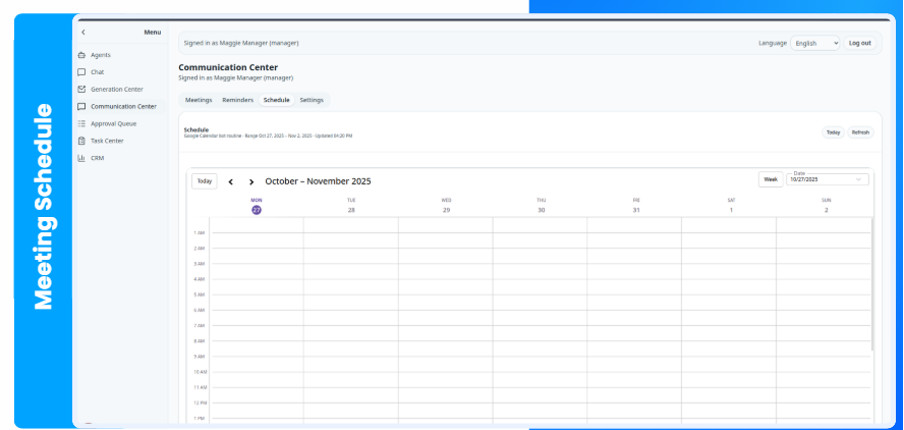Select the Communication Center sidebar icon
904x430 pixels.
pos(81,106)
